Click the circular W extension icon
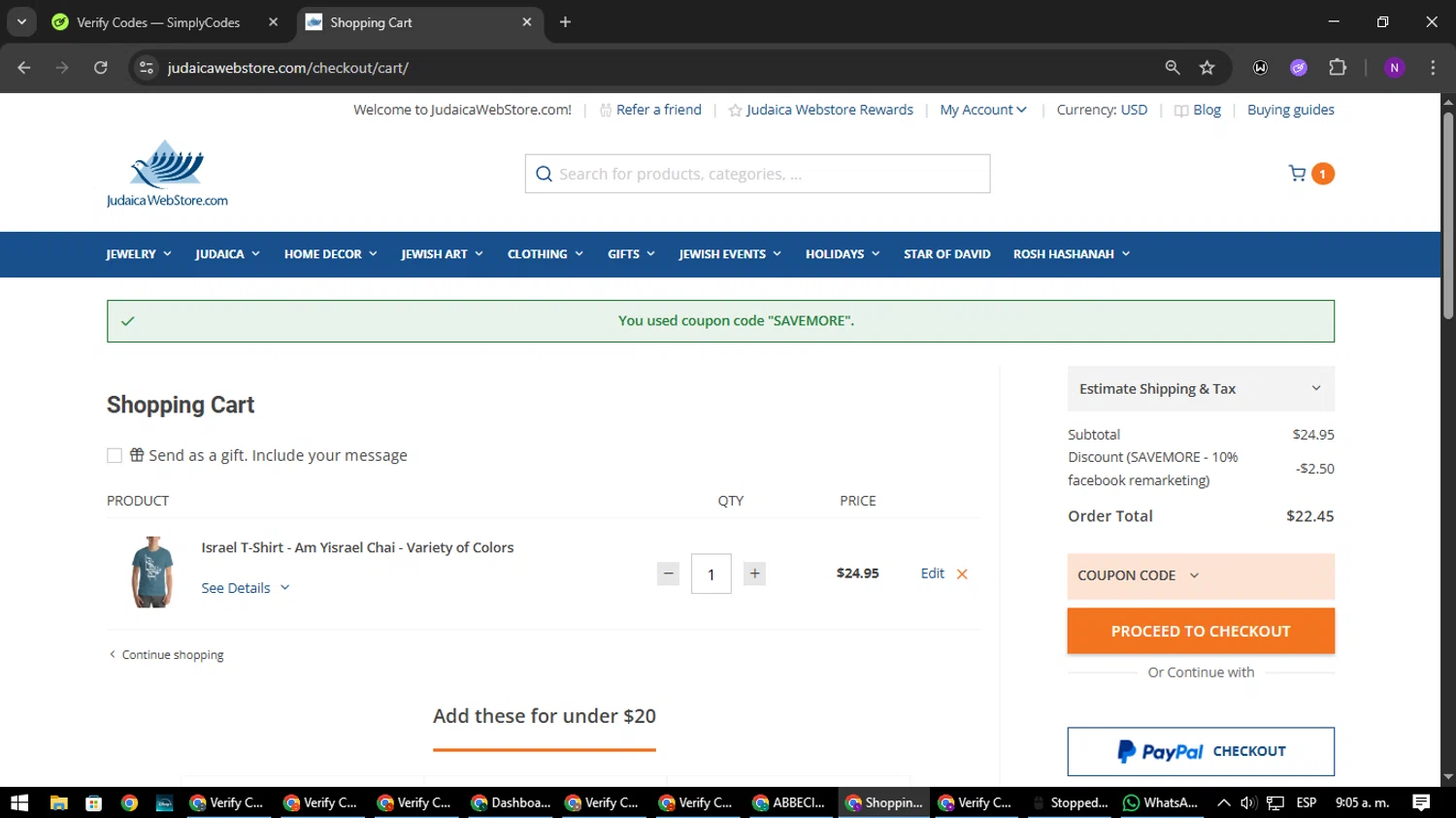1456x818 pixels. click(x=1260, y=68)
